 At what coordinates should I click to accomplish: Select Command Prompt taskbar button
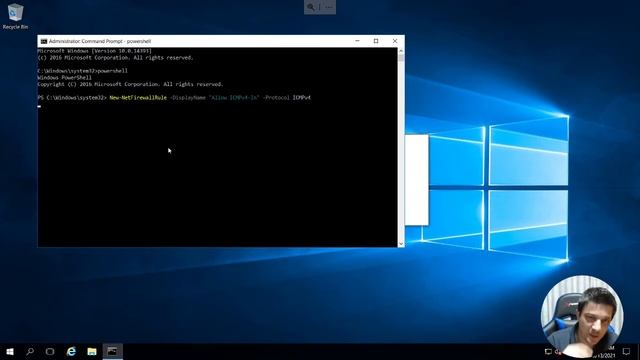(x=112, y=351)
